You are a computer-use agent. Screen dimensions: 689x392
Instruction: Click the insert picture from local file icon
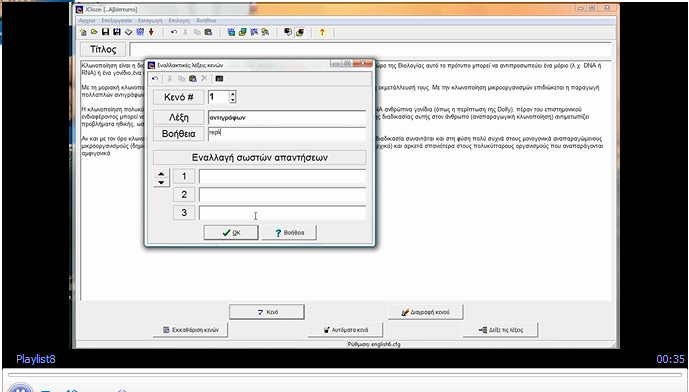(x=243, y=32)
